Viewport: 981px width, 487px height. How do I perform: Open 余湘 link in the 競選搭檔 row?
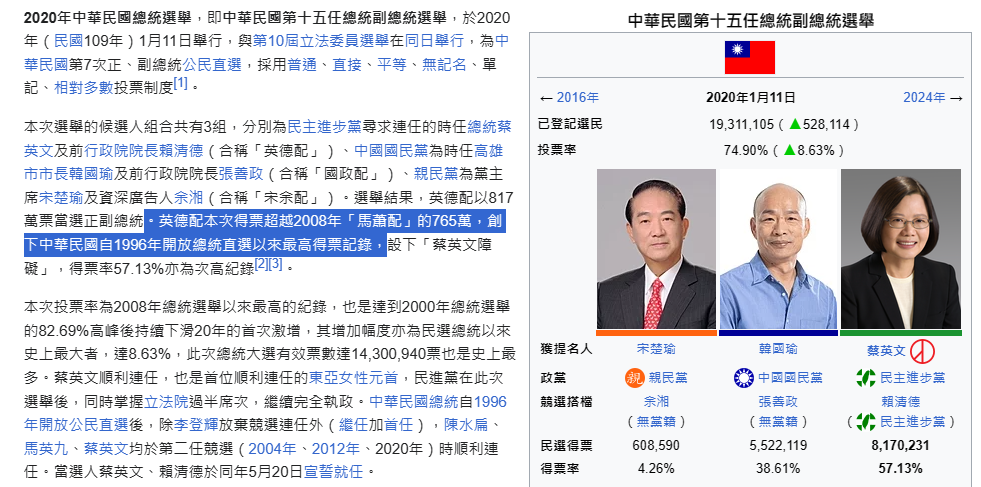pos(656,401)
